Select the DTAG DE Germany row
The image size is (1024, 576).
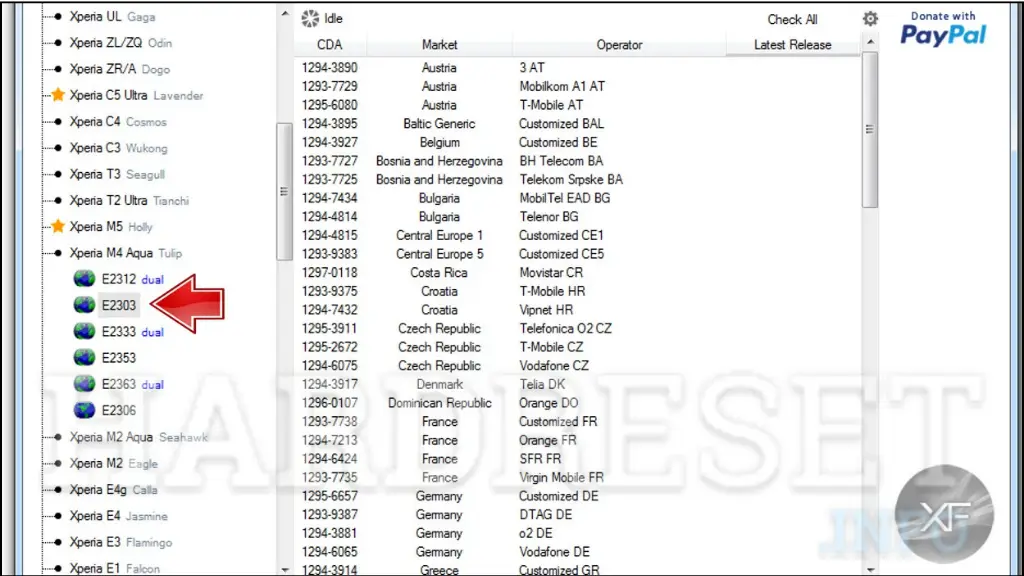click(x=577, y=515)
